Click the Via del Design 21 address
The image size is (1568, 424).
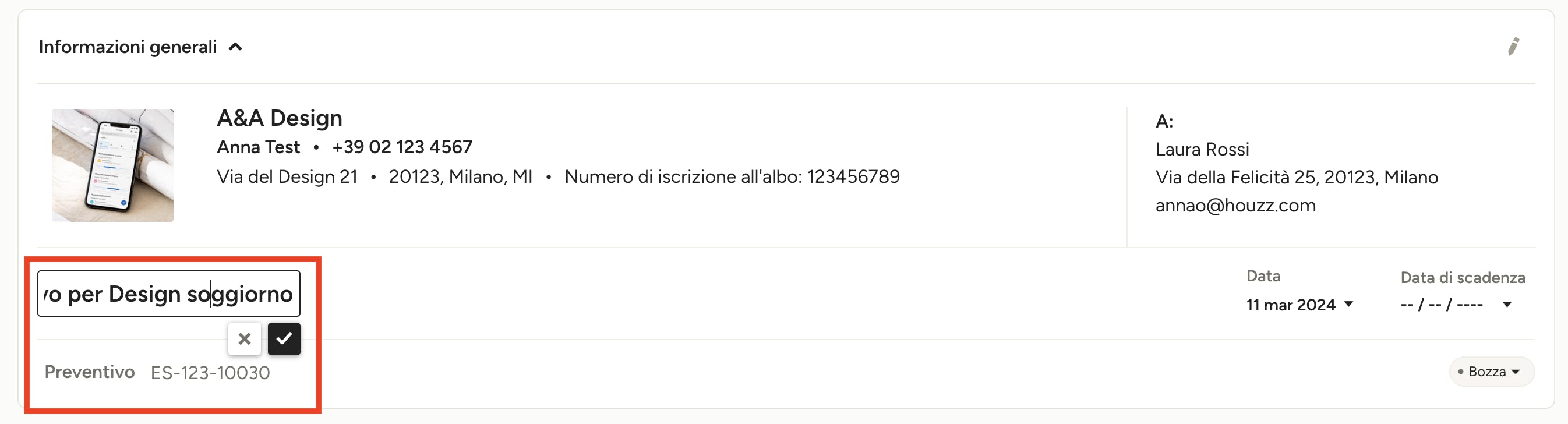(287, 176)
